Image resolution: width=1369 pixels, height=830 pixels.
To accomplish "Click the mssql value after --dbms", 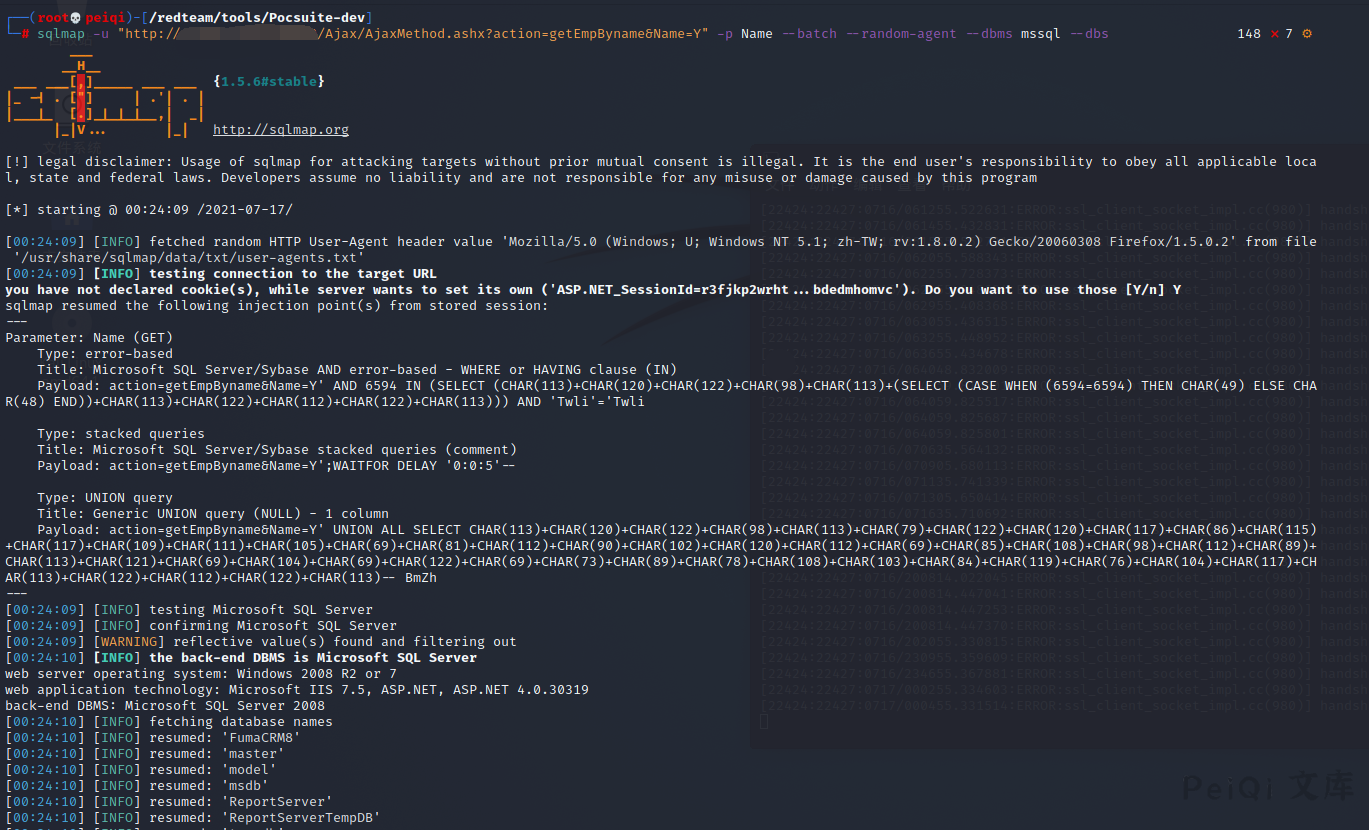I will [x=1041, y=34].
